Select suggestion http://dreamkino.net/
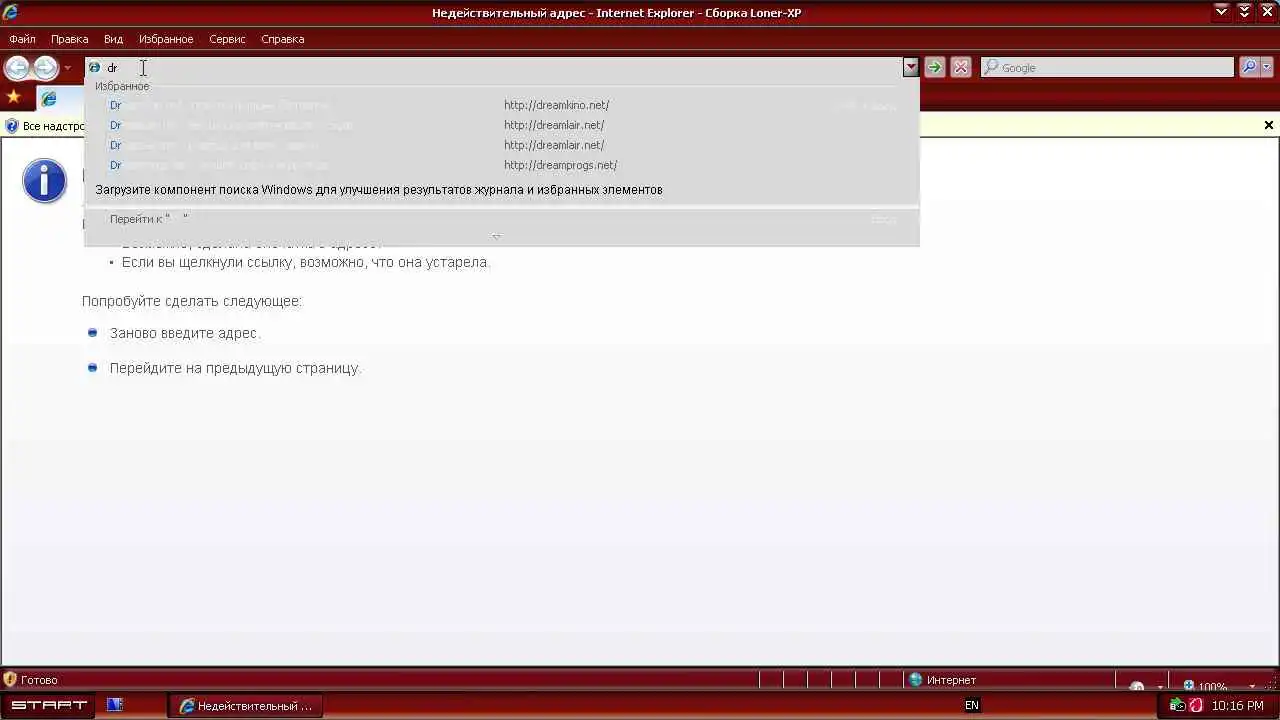 pyautogui.click(x=502, y=105)
